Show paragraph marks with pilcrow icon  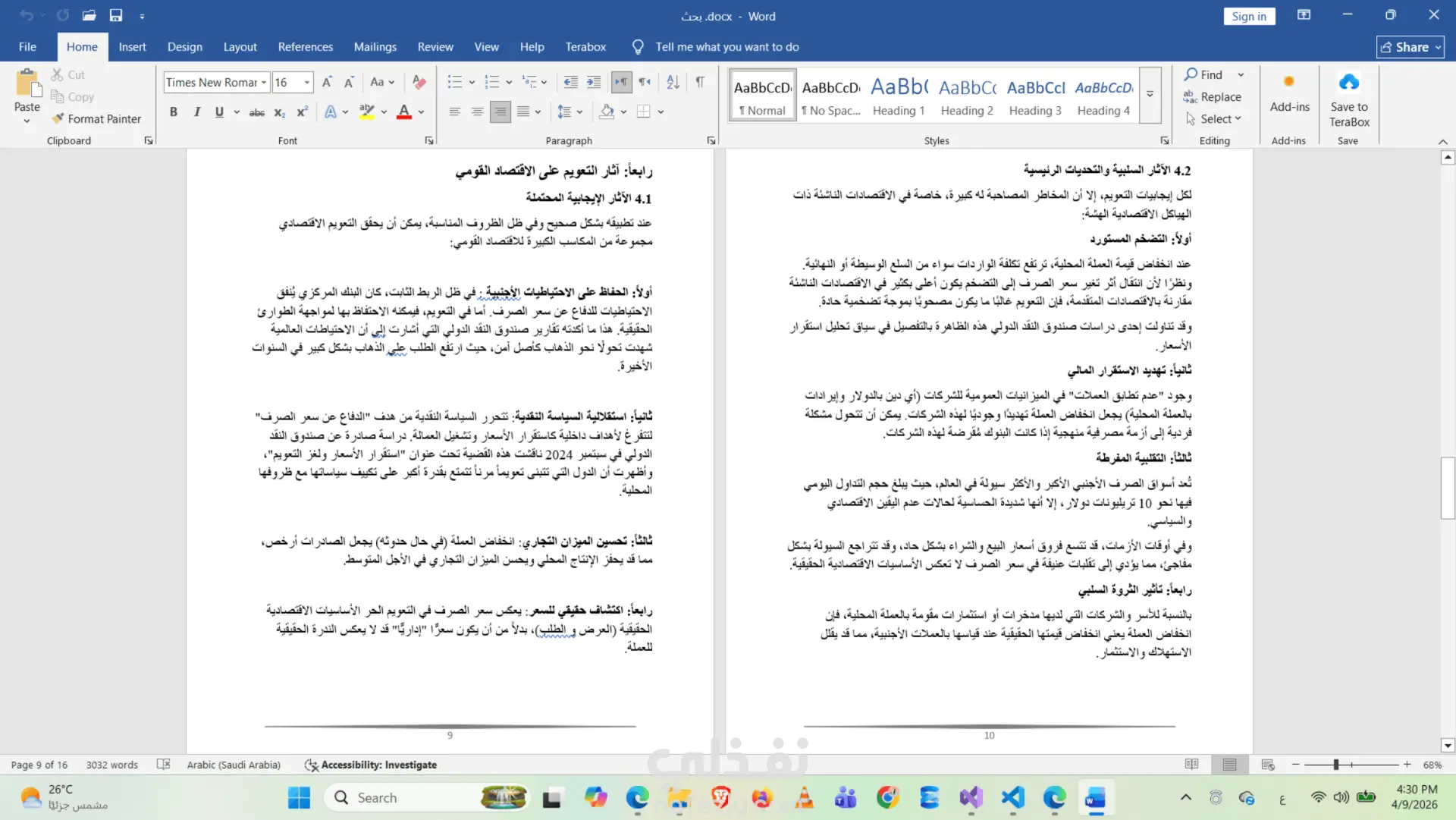coord(700,82)
